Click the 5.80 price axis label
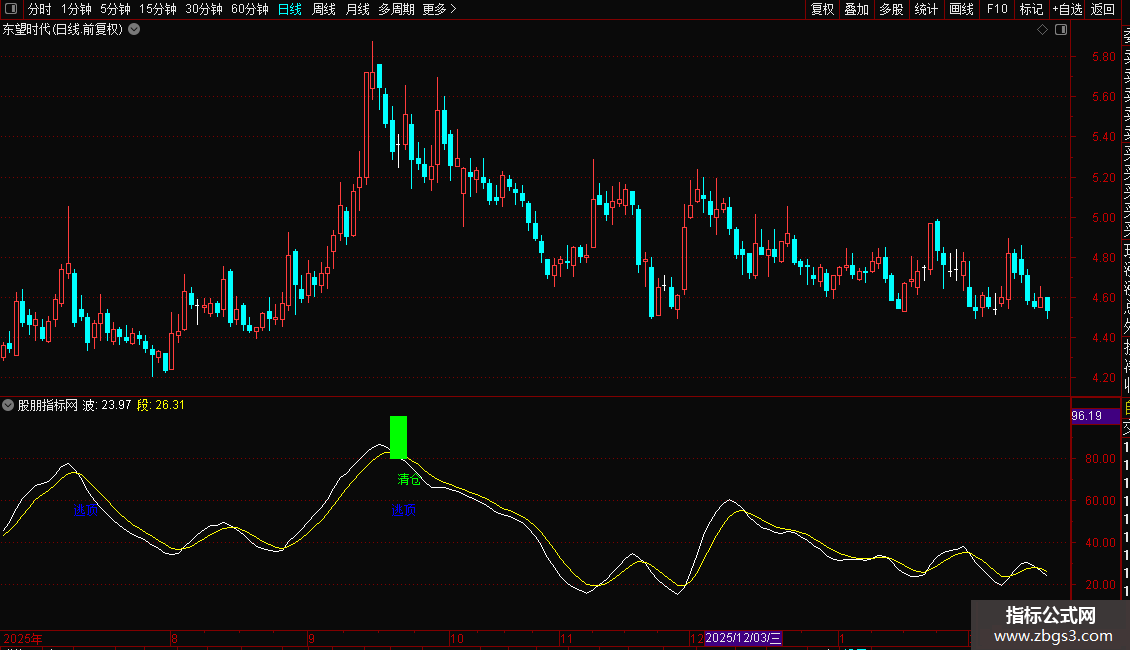The image size is (1130, 650). tap(1103, 57)
